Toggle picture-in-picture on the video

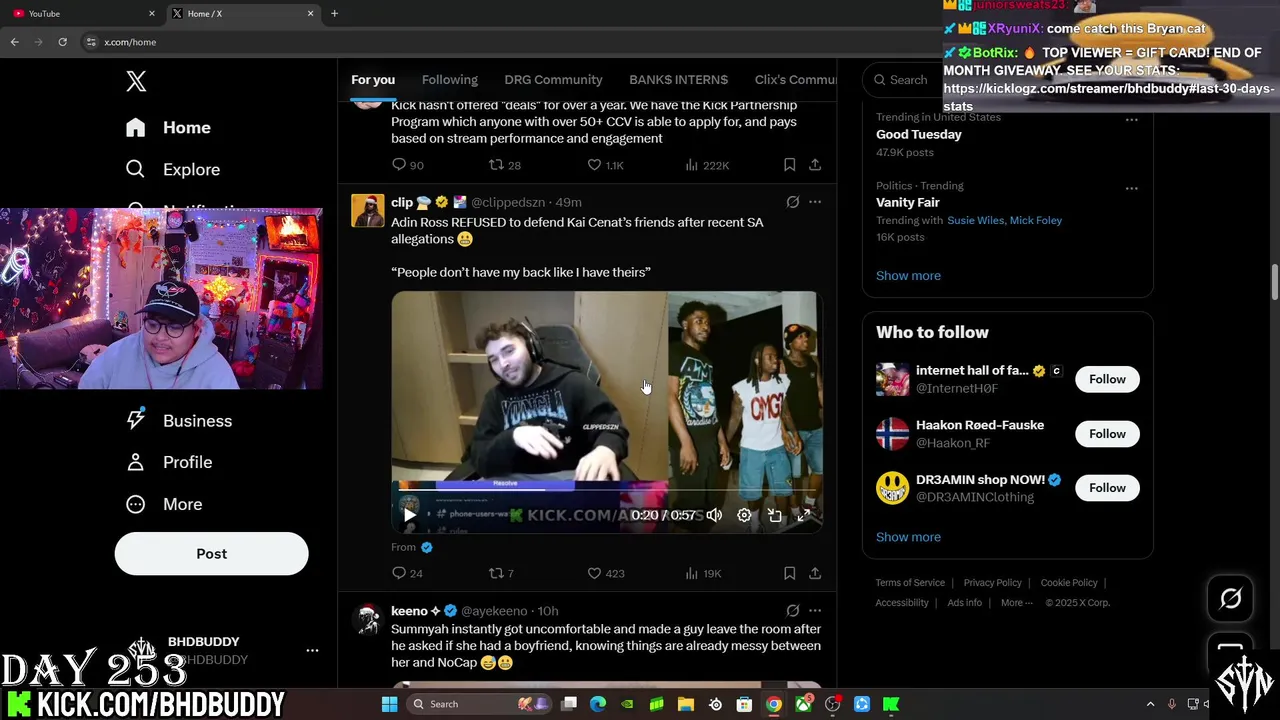[774, 515]
